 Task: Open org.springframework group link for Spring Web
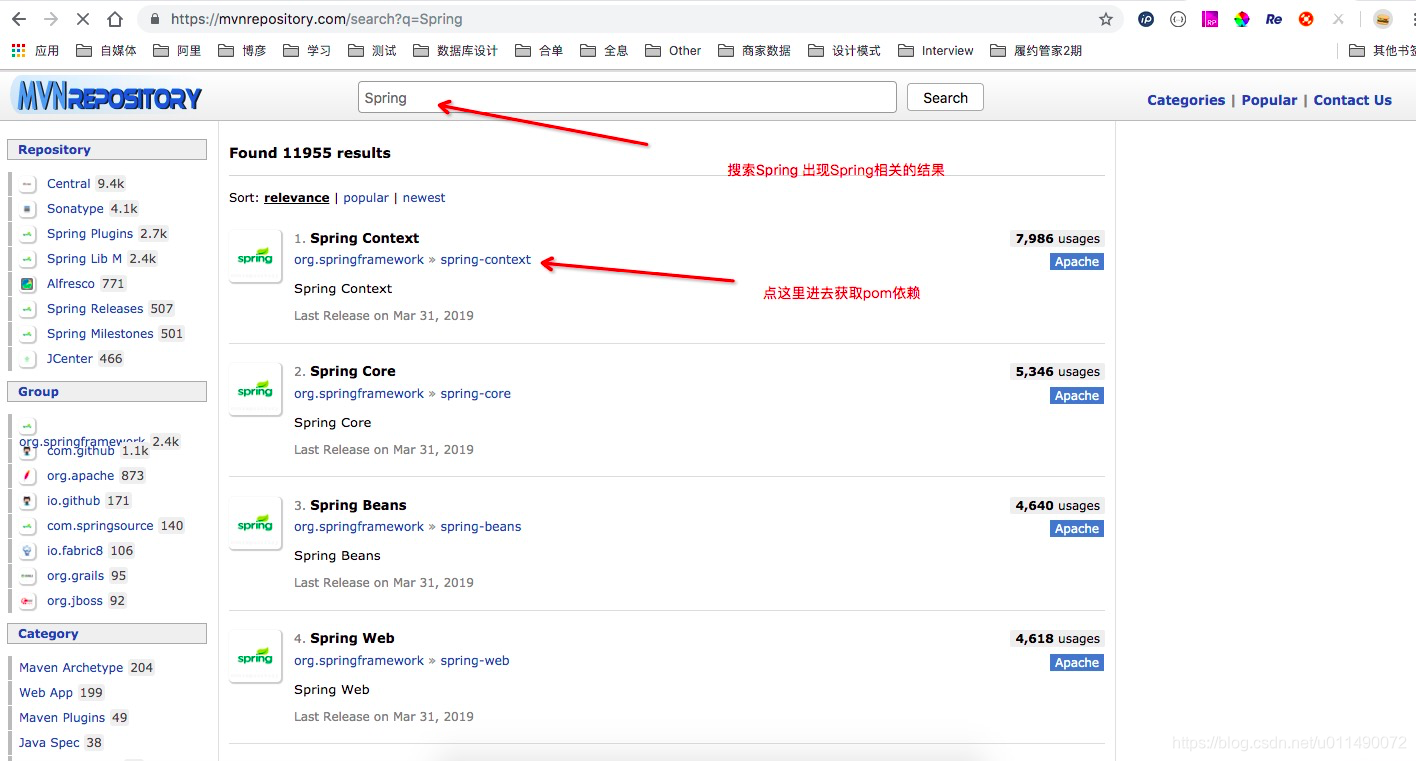(359, 661)
